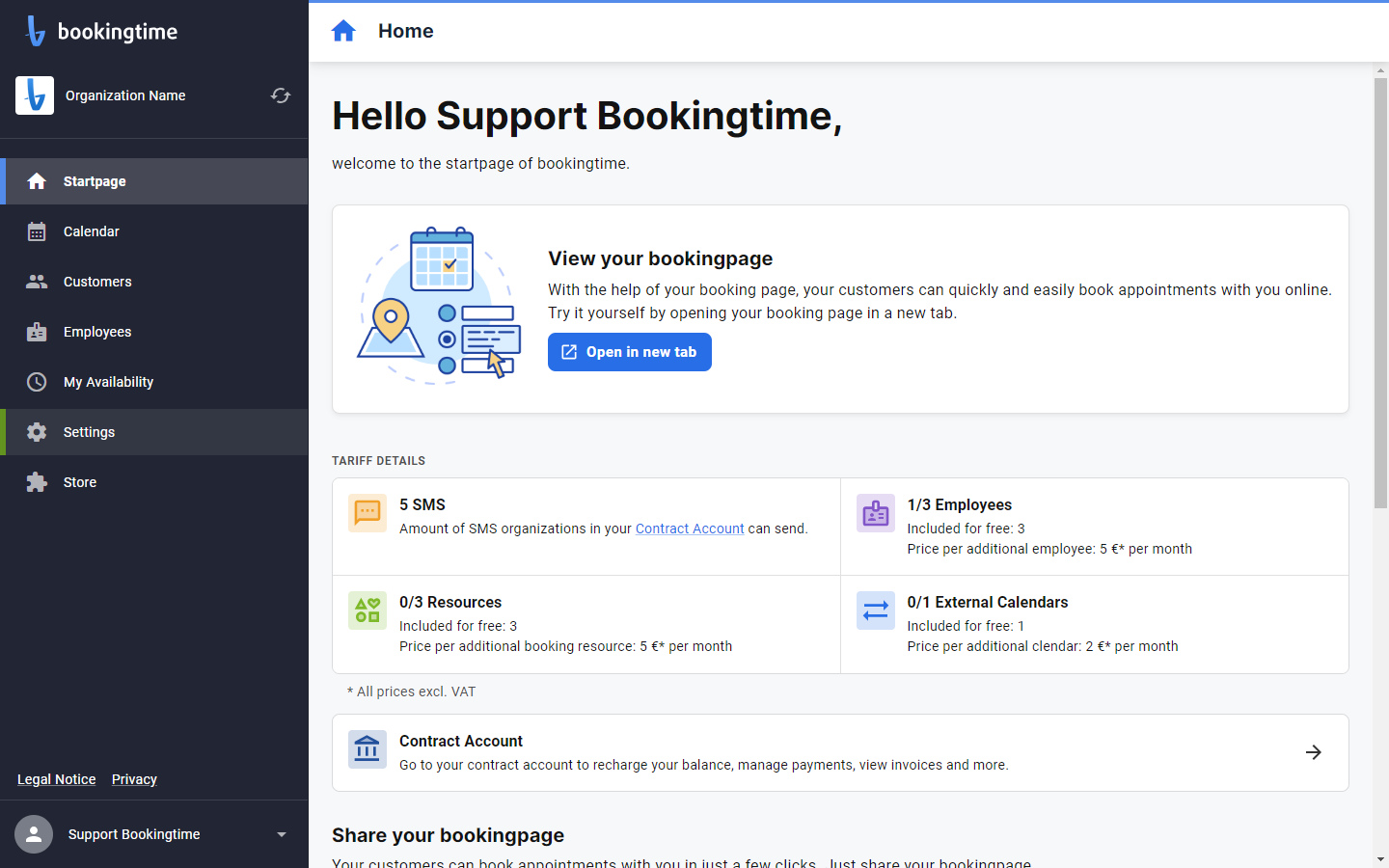Open the Privacy link
Image resolution: width=1389 pixels, height=868 pixels.
[134, 779]
